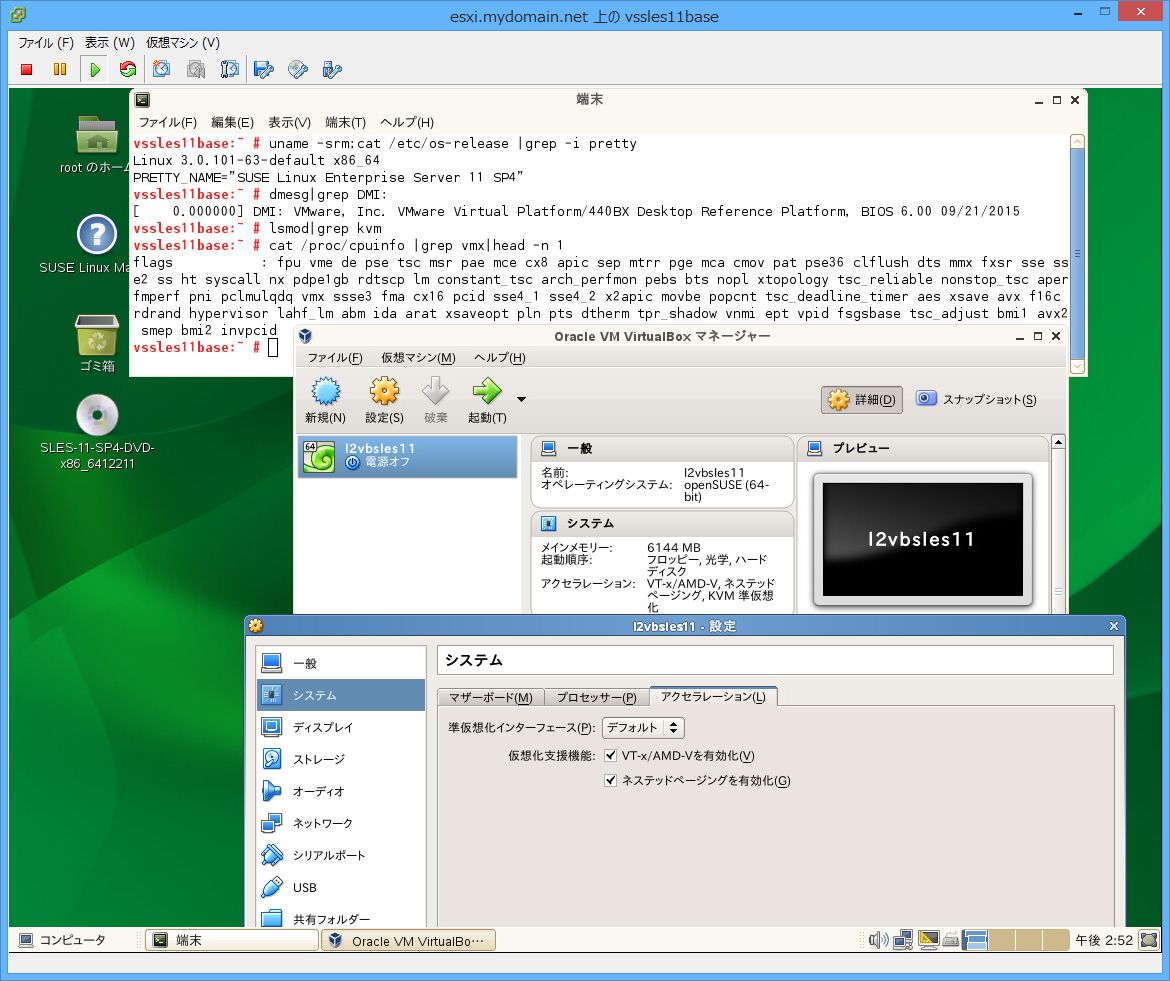Open the vSphere Virtual Machine (仮想マシン V) menu
Screen dimensions: 1170x981
[x=183, y=43]
